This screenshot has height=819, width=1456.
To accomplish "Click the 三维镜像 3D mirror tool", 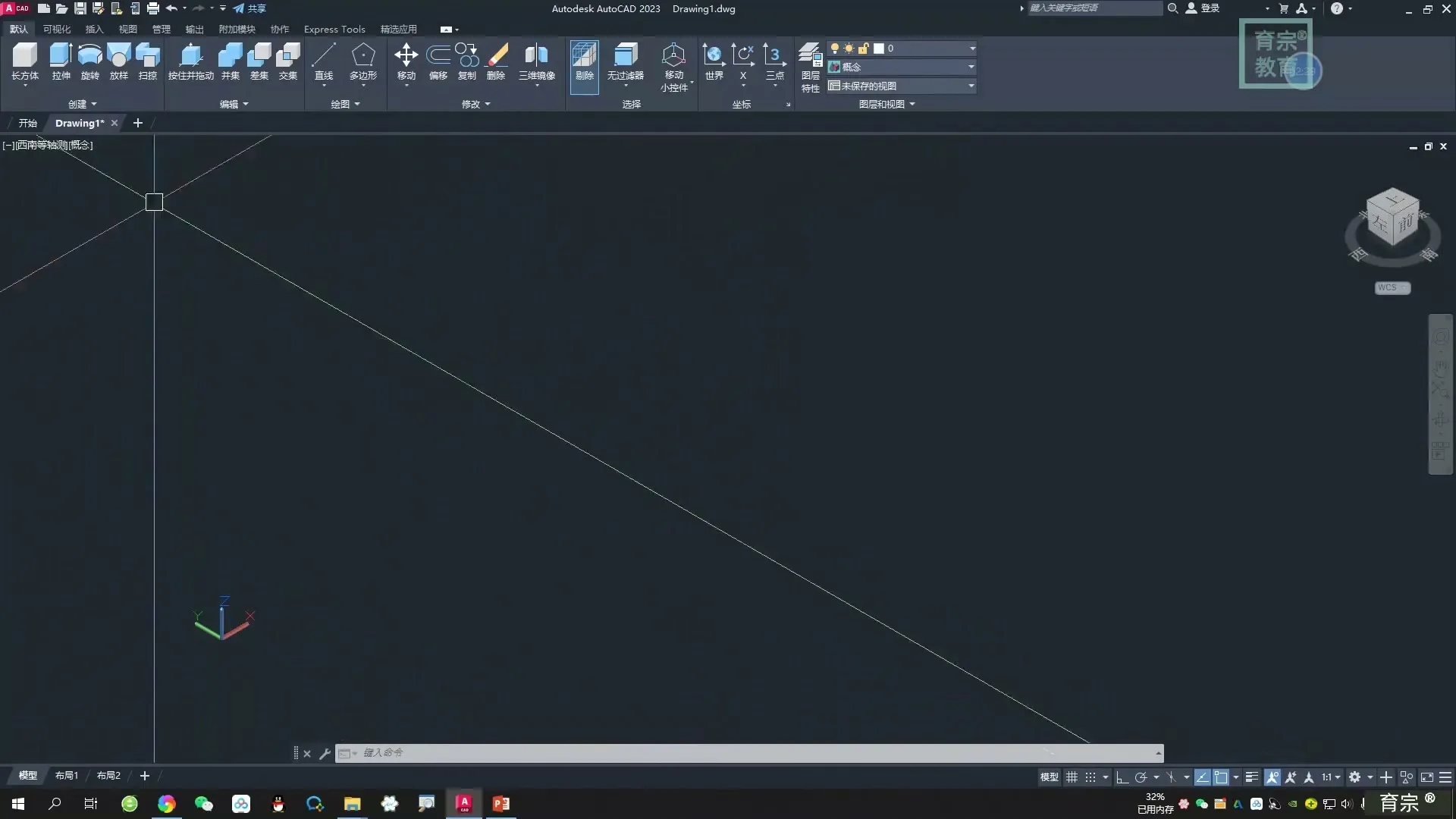I will 536,61.
